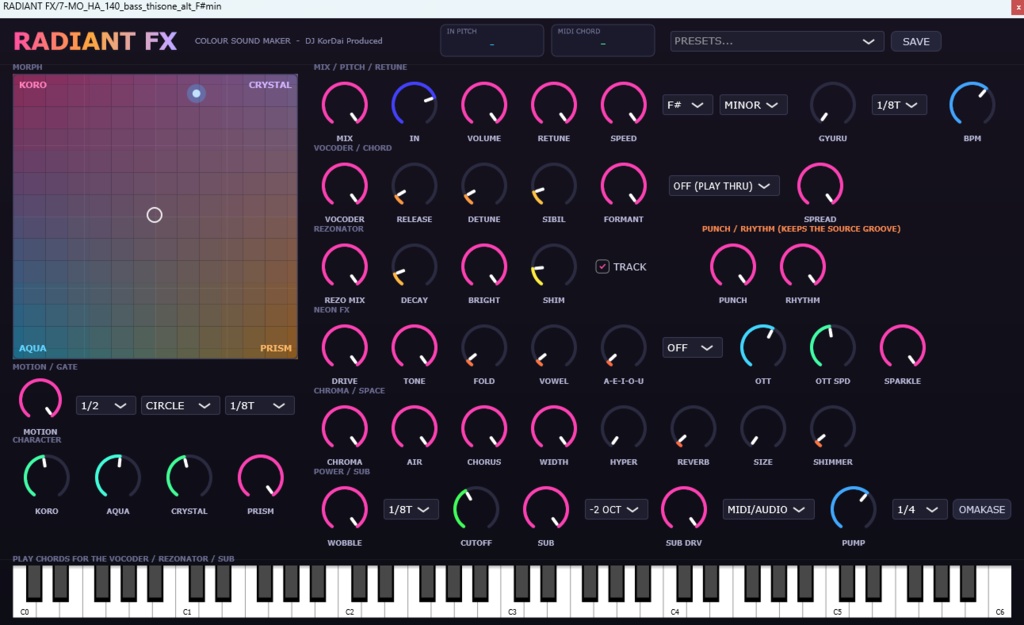Viewport: 1024px width, 625px height.
Task: Open the OFF (PLAY THRU) dropdown
Action: click(x=724, y=186)
